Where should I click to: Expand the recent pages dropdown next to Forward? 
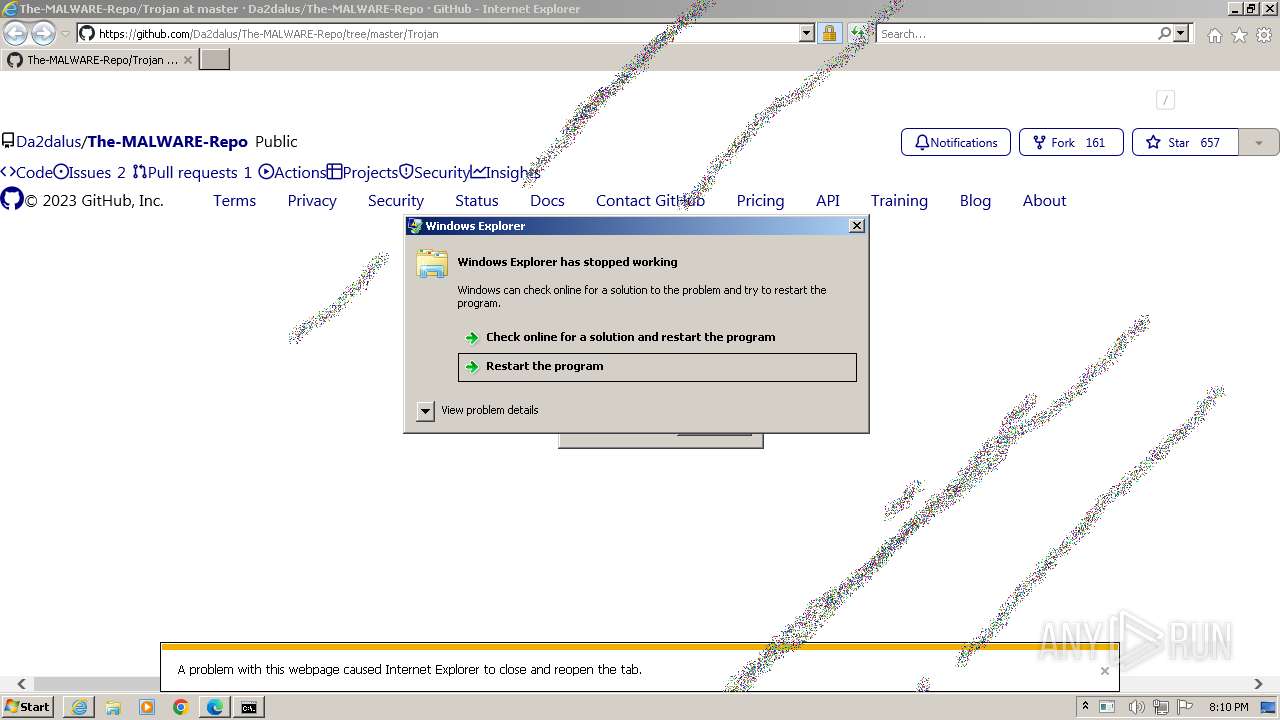[x=66, y=34]
